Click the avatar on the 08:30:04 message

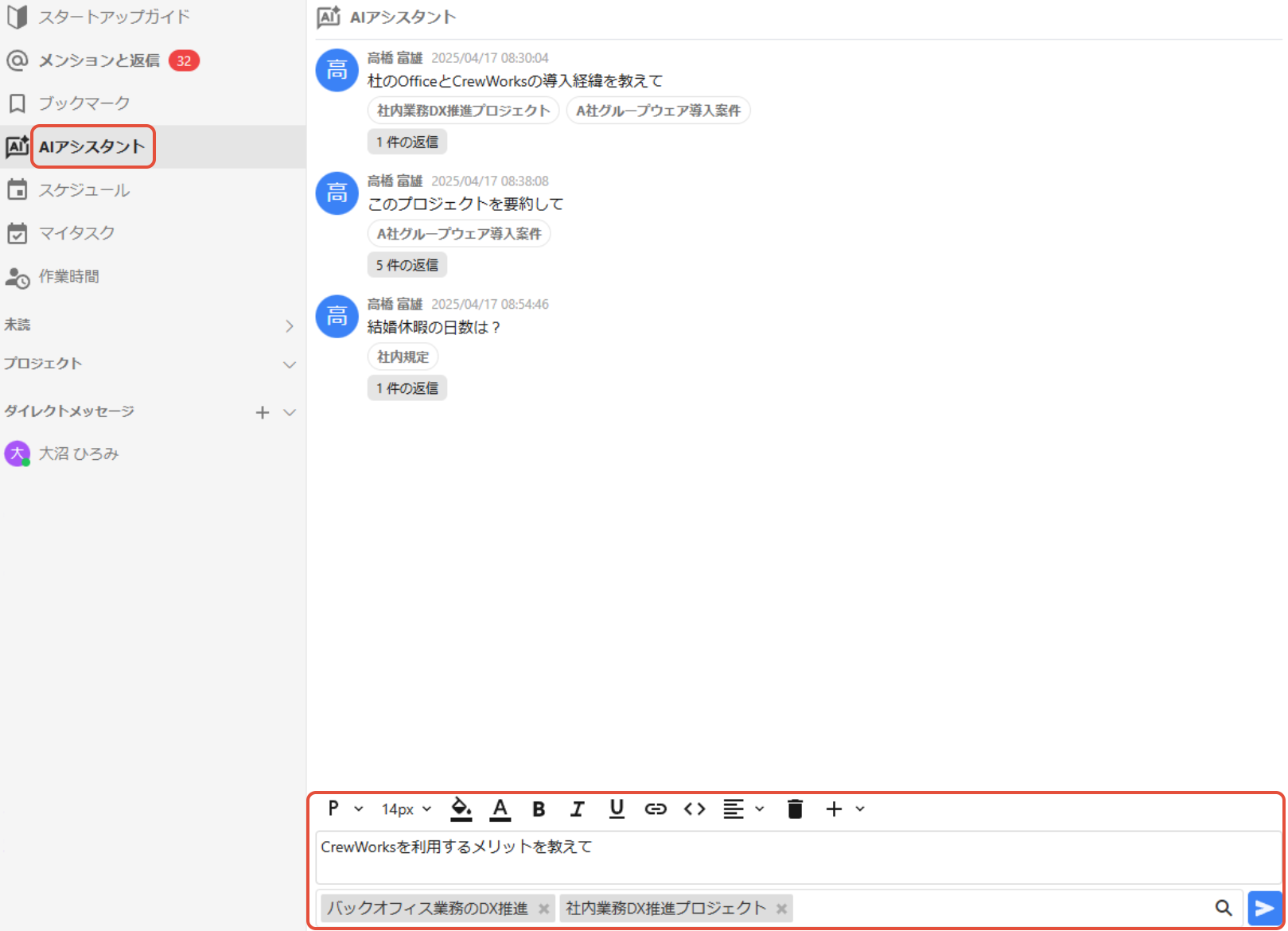(337, 70)
